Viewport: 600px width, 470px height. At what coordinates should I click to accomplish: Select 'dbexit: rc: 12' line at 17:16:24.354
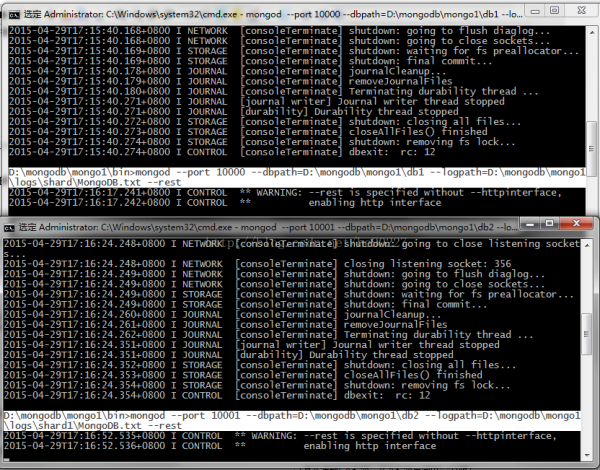[217, 395]
